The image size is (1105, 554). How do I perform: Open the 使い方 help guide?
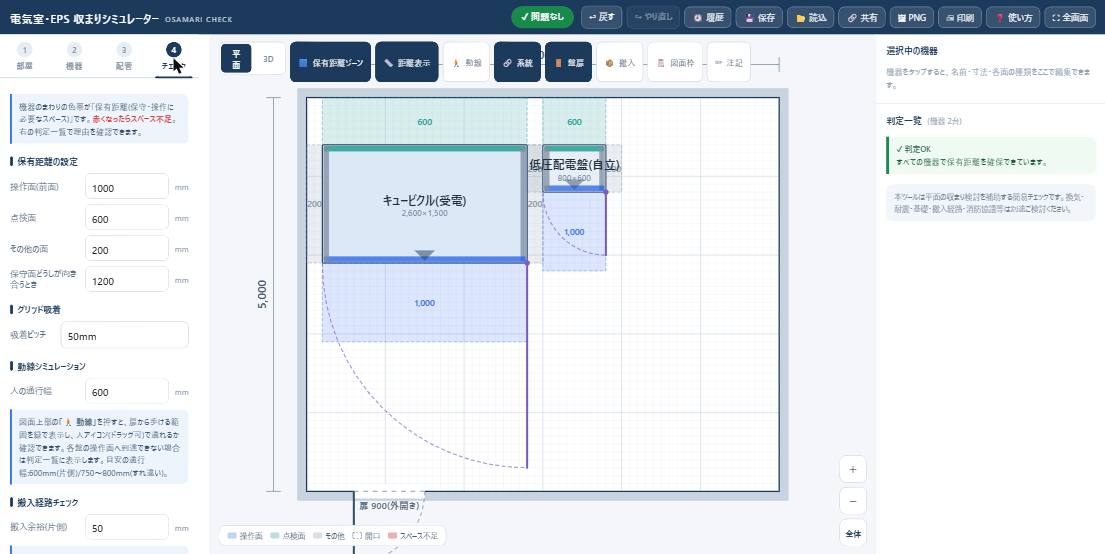pyautogui.click(x=1013, y=18)
